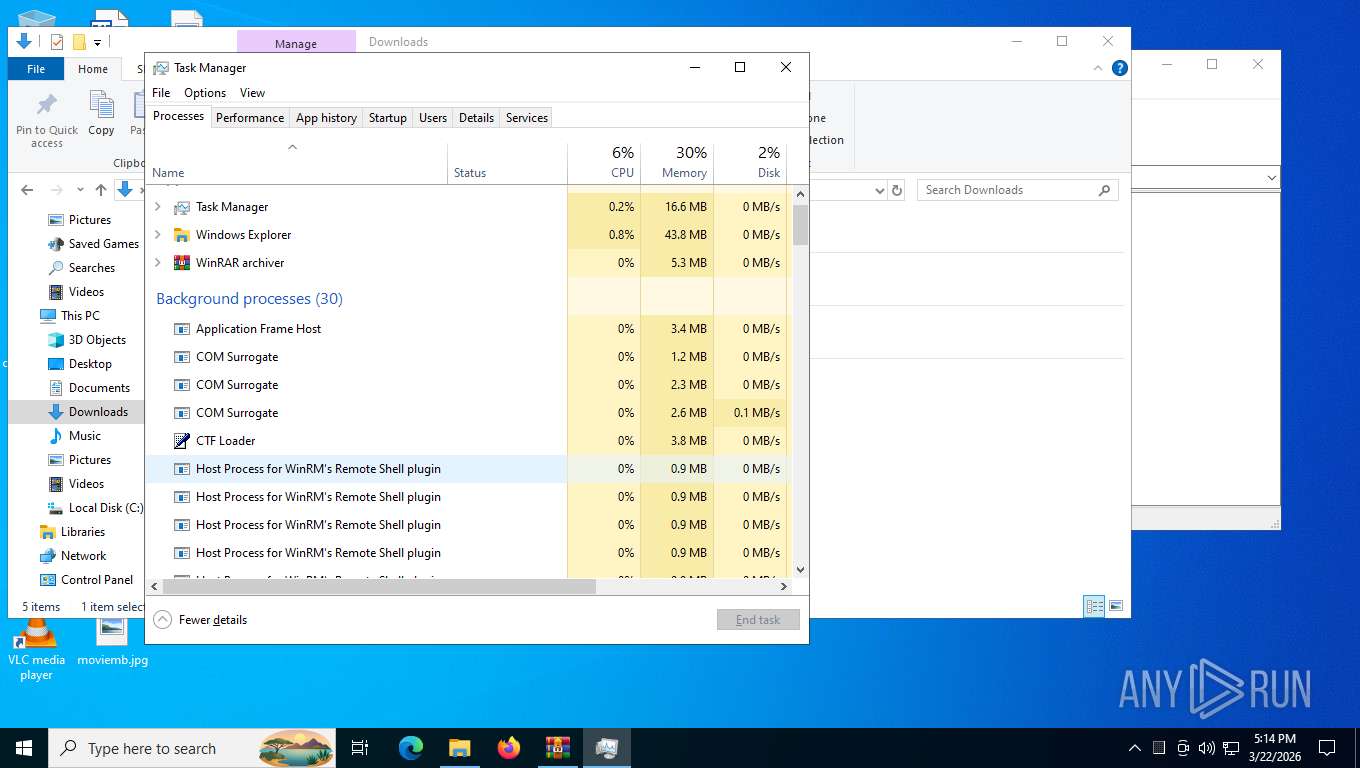
Task: Open Explorer help question mark icon
Action: point(1120,68)
